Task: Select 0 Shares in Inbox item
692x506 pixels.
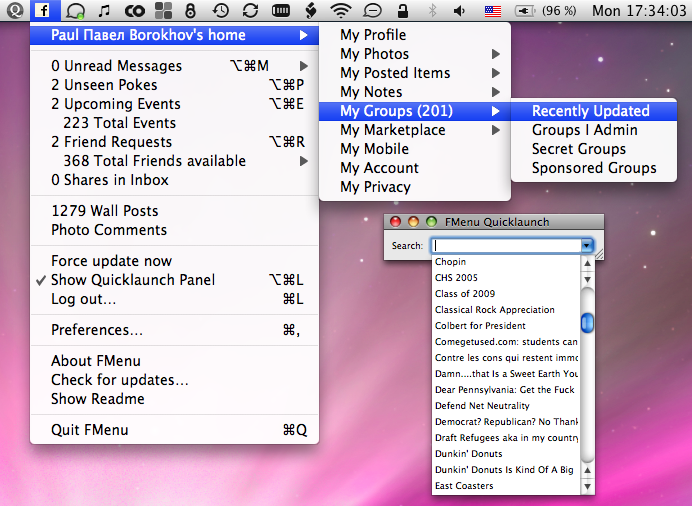Action: coord(174,180)
